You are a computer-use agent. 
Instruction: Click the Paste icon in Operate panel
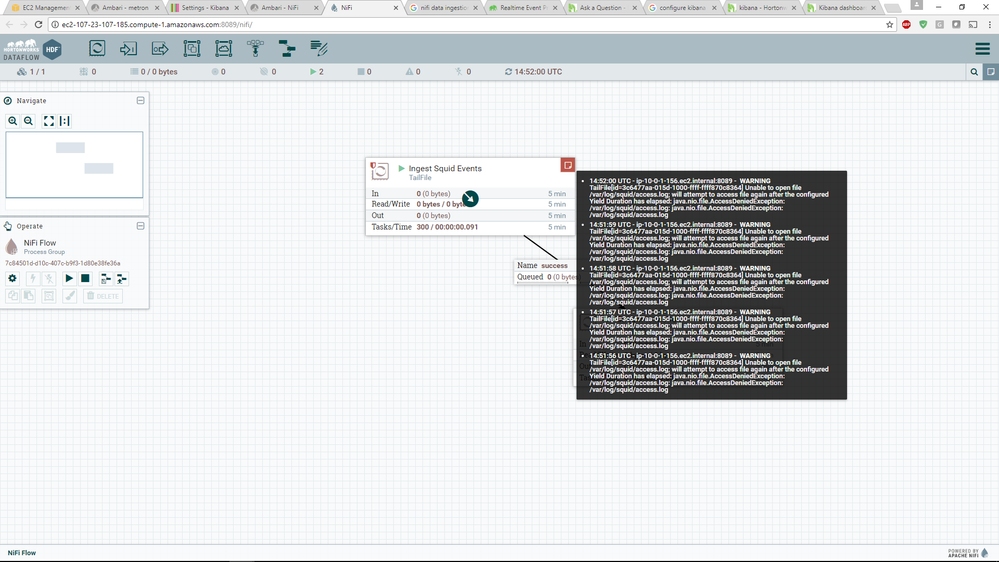tap(29, 296)
